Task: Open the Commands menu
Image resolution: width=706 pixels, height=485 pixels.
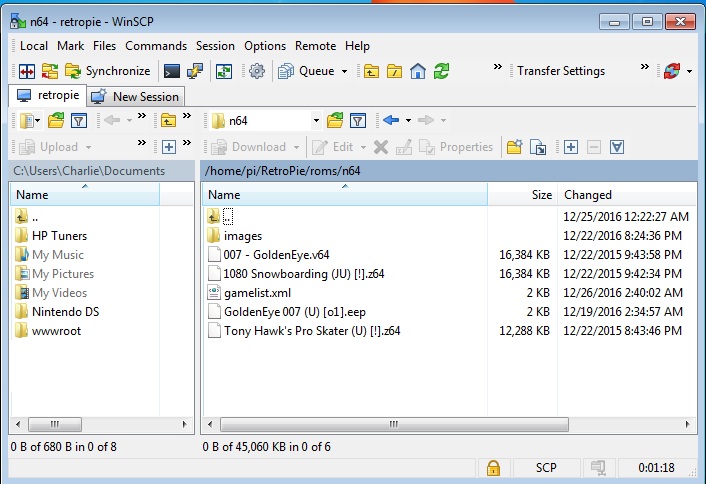Action: [x=156, y=46]
